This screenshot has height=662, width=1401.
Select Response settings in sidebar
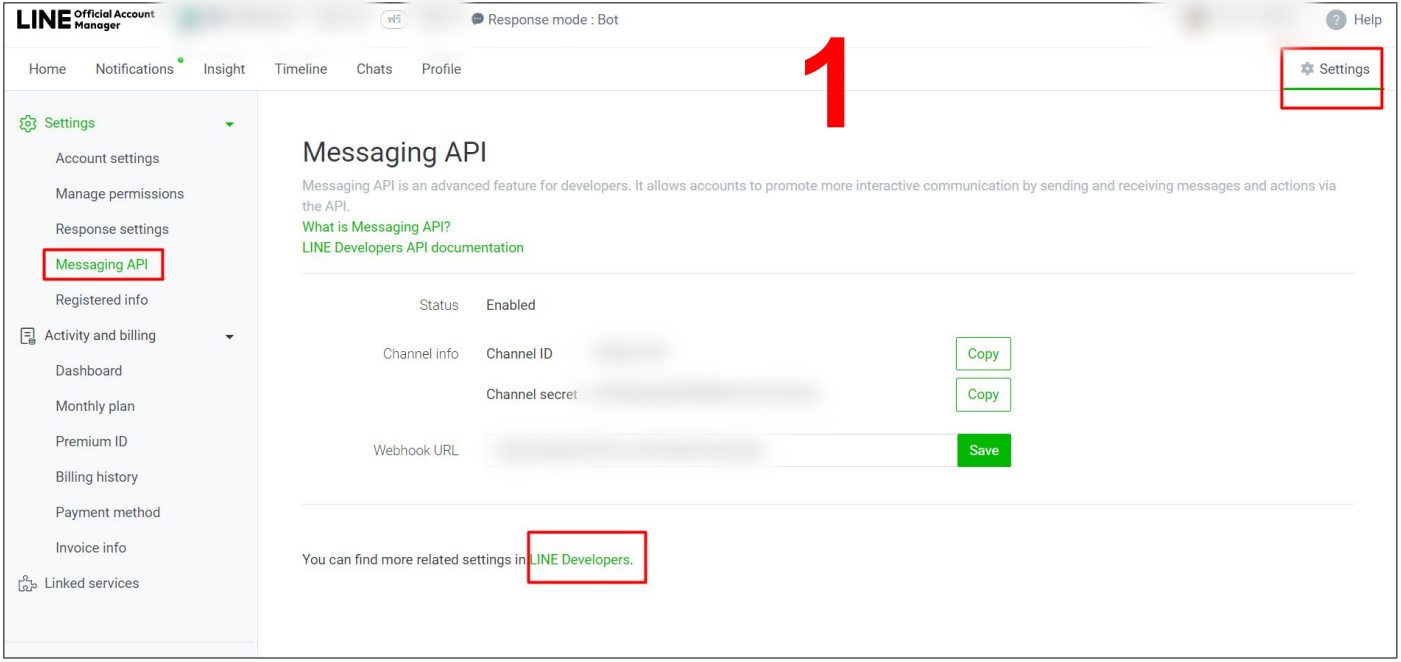click(x=112, y=229)
